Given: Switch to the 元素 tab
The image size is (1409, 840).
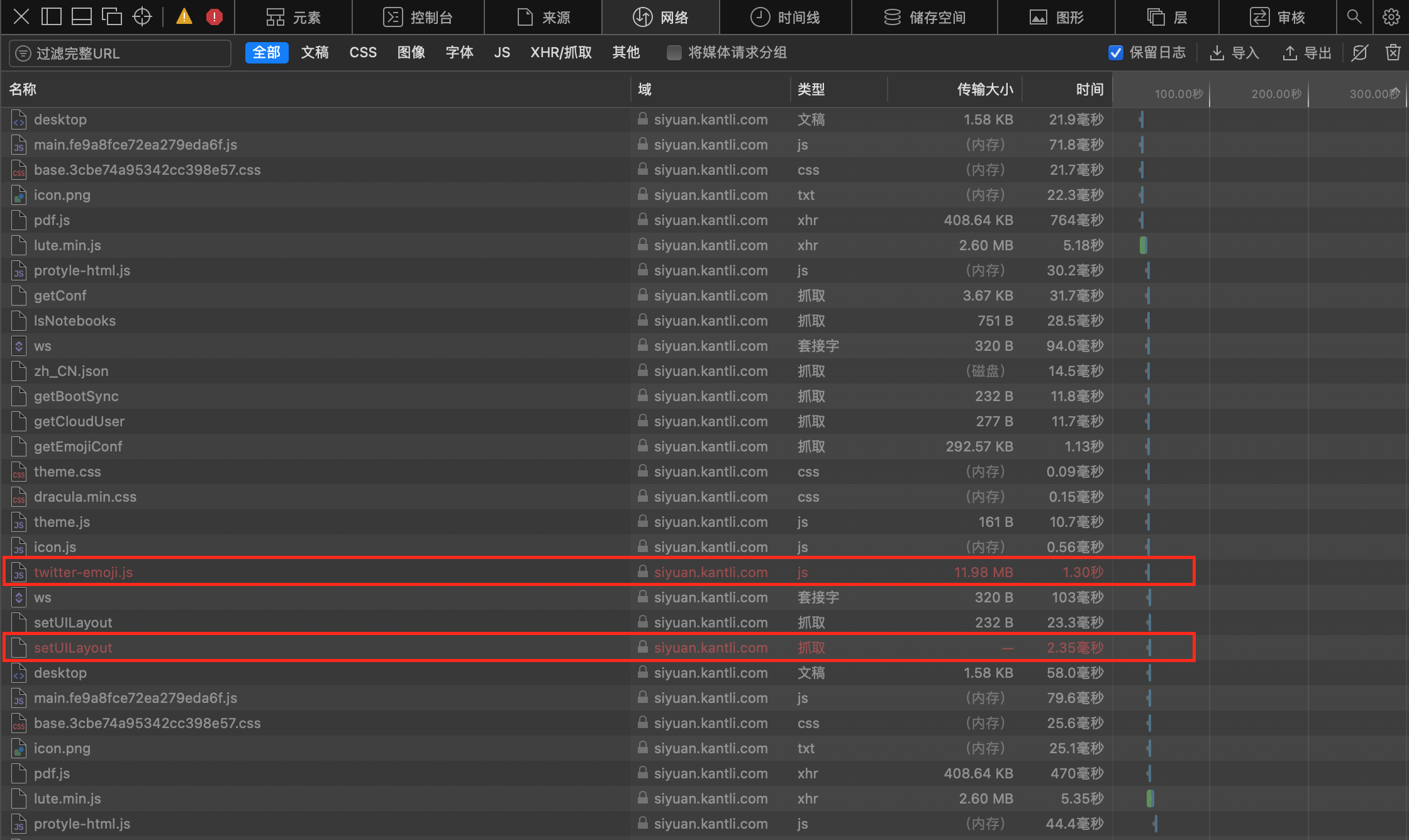Looking at the screenshot, I should pos(293,17).
